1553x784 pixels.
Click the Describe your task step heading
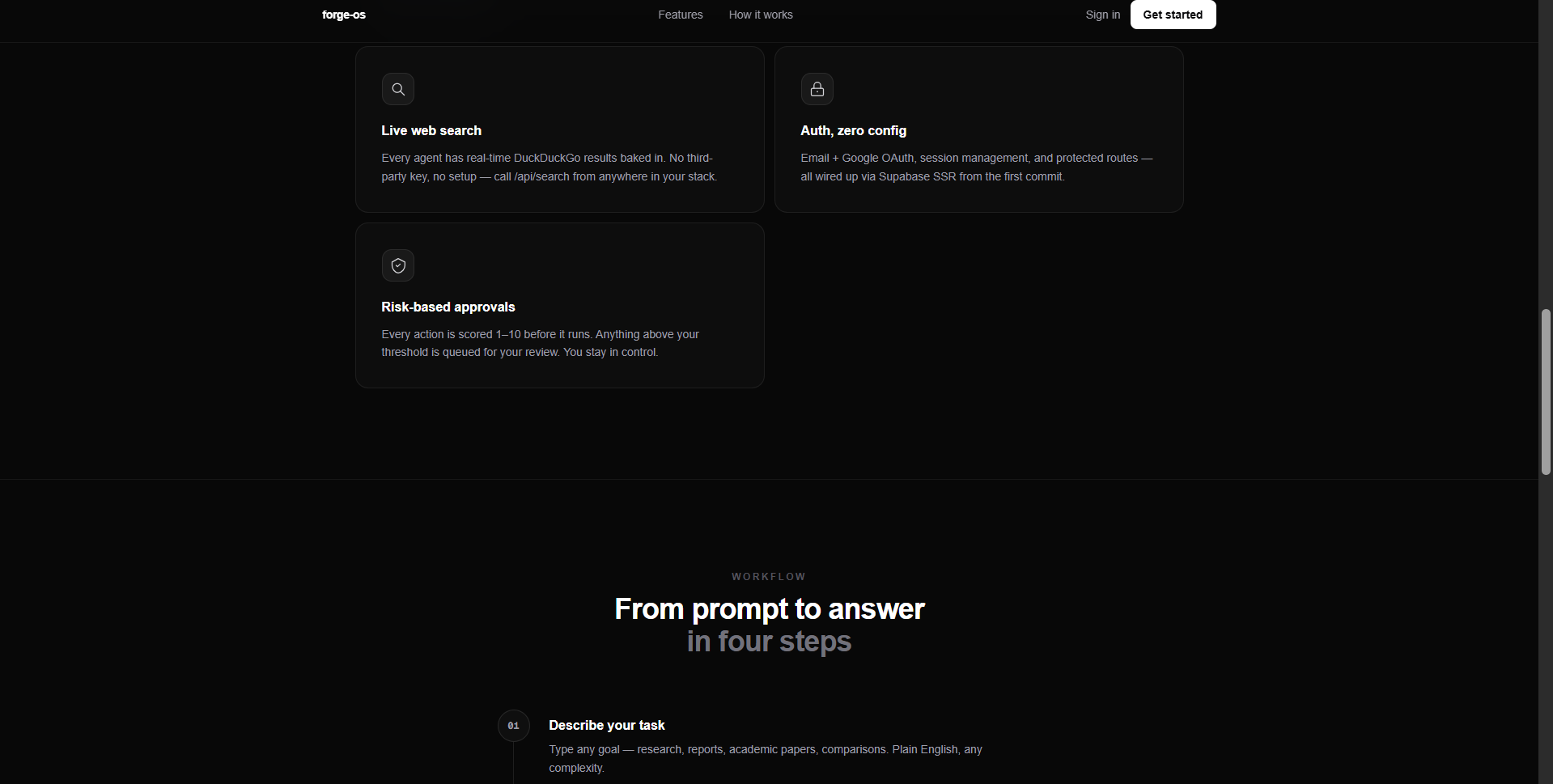pyautogui.click(x=606, y=725)
